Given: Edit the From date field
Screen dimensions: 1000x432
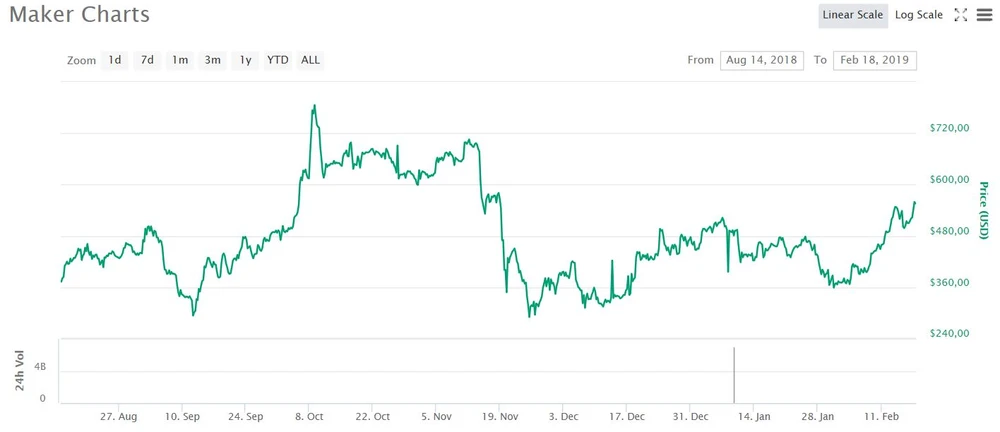Looking at the screenshot, I should click(762, 60).
